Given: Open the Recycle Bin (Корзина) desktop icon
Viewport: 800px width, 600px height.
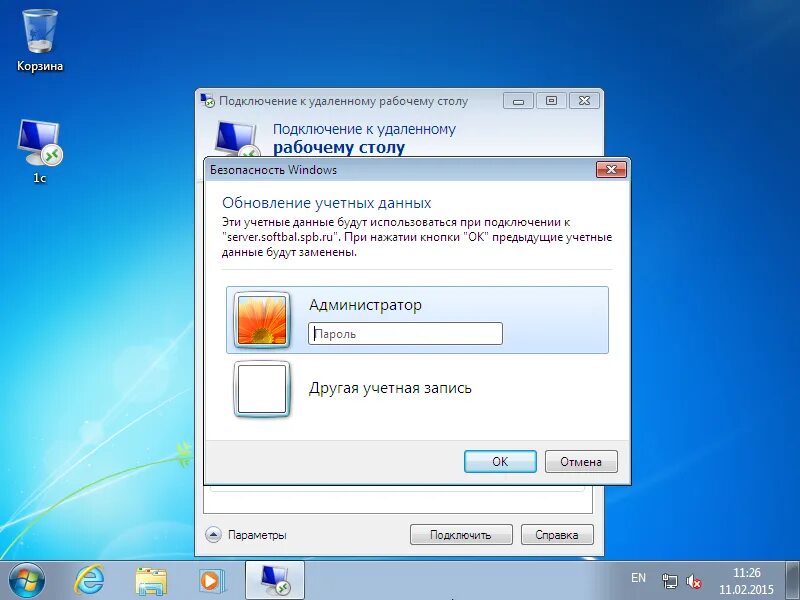Looking at the screenshot, I should tap(40, 40).
